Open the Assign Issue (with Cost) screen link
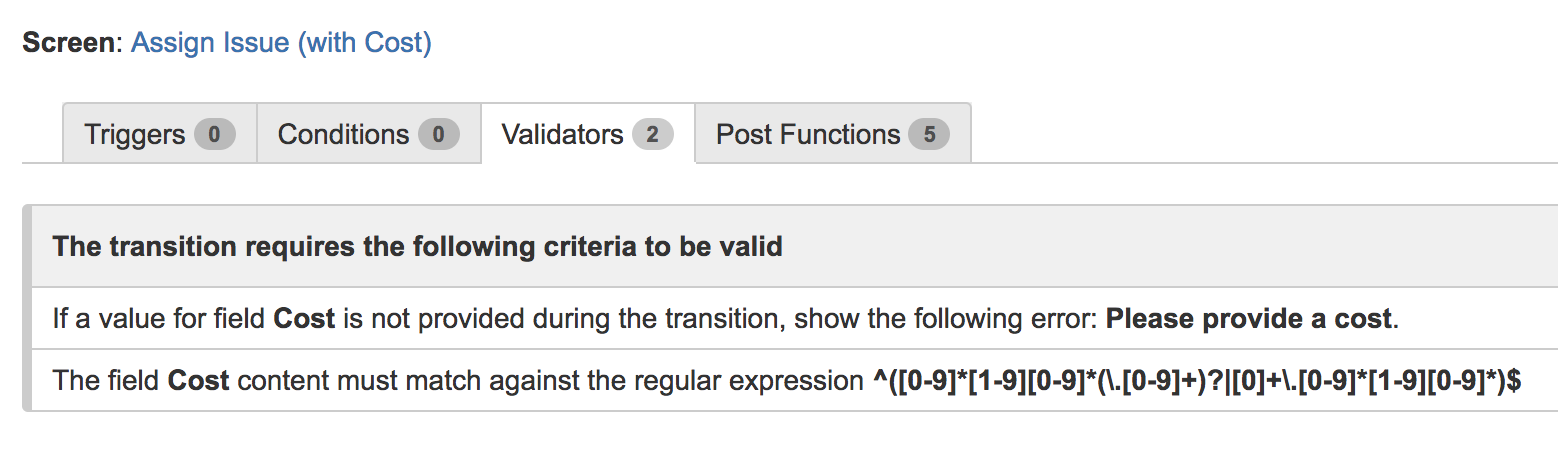1558x458 pixels. [x=281, y=43]
